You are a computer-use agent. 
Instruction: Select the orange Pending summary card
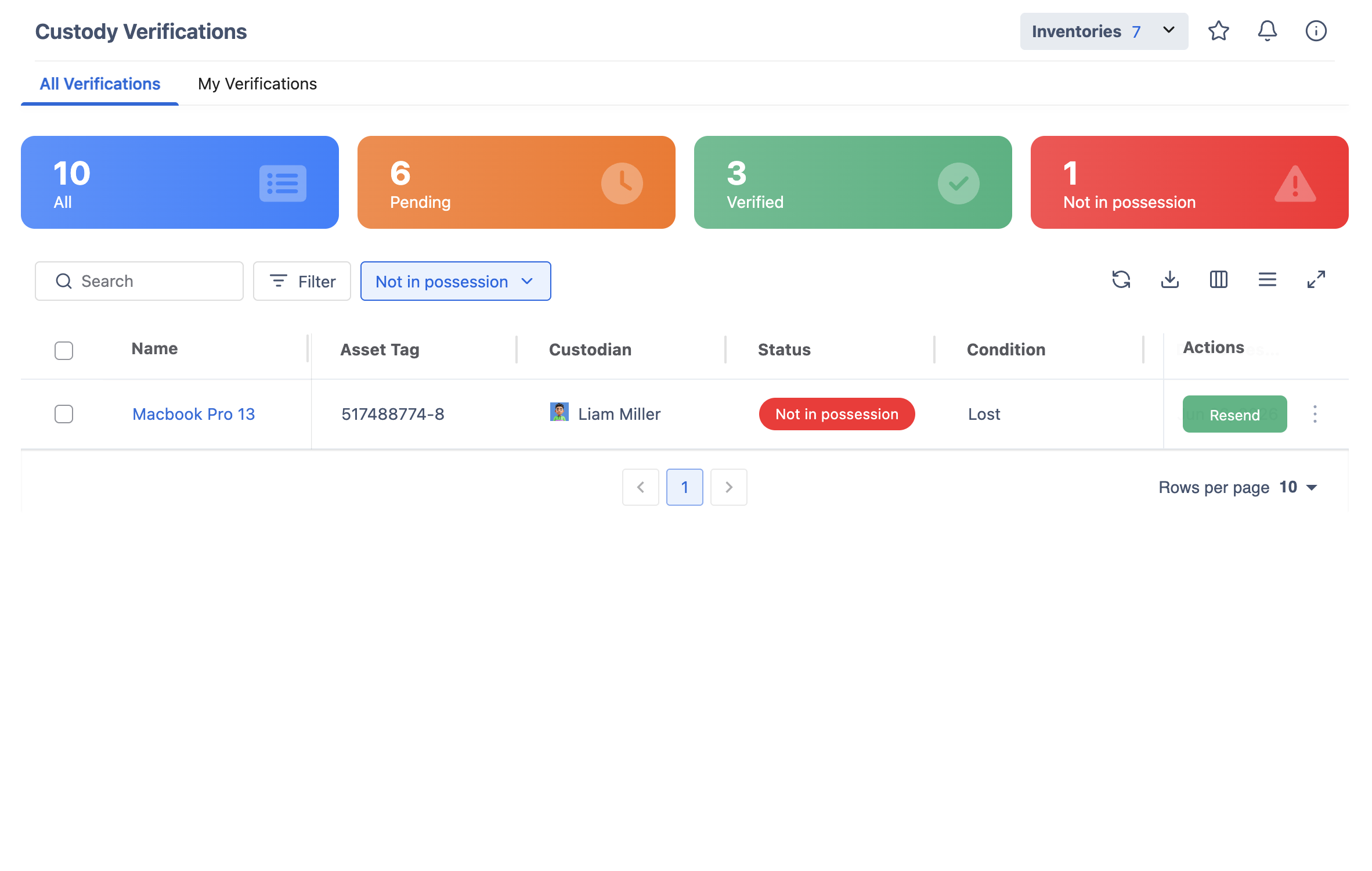pos(516,182)
